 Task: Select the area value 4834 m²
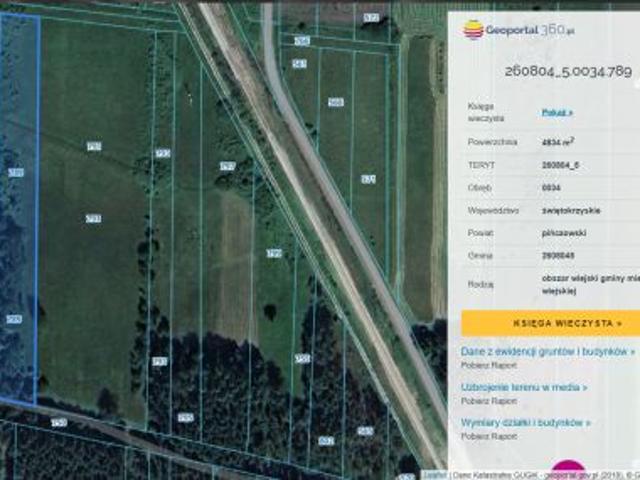point(558,142)
